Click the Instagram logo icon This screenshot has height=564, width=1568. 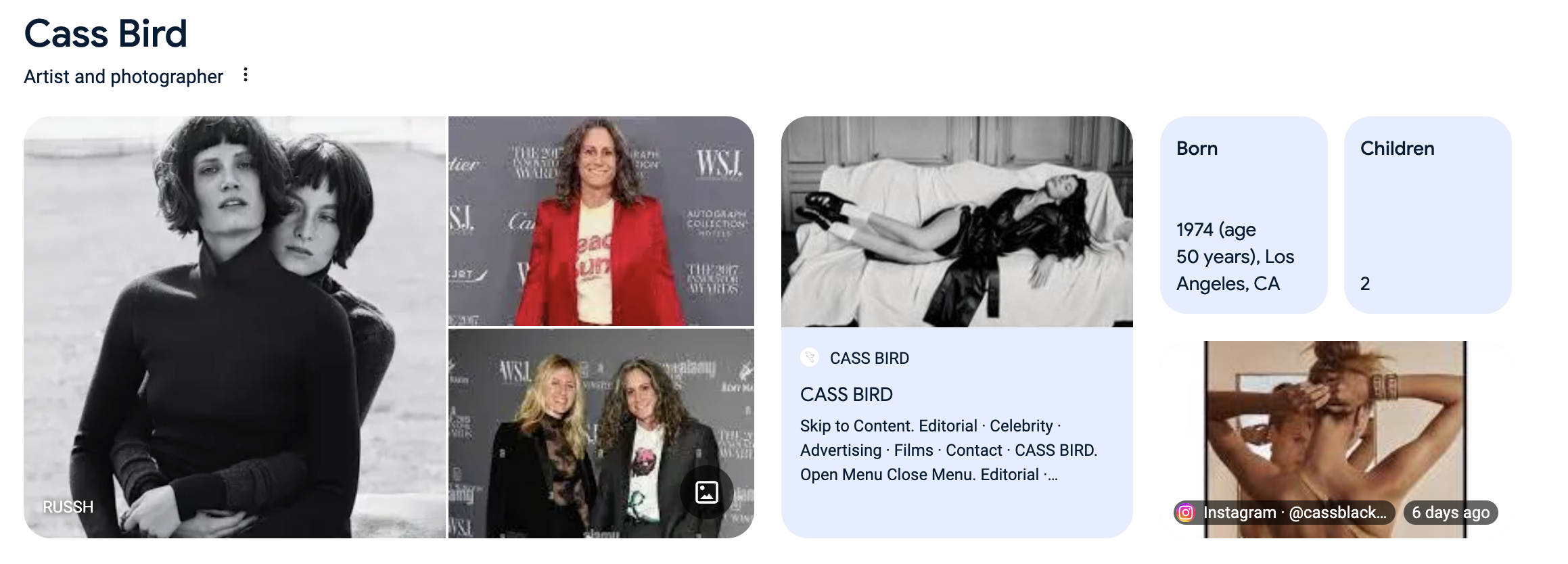[1186, 513]
